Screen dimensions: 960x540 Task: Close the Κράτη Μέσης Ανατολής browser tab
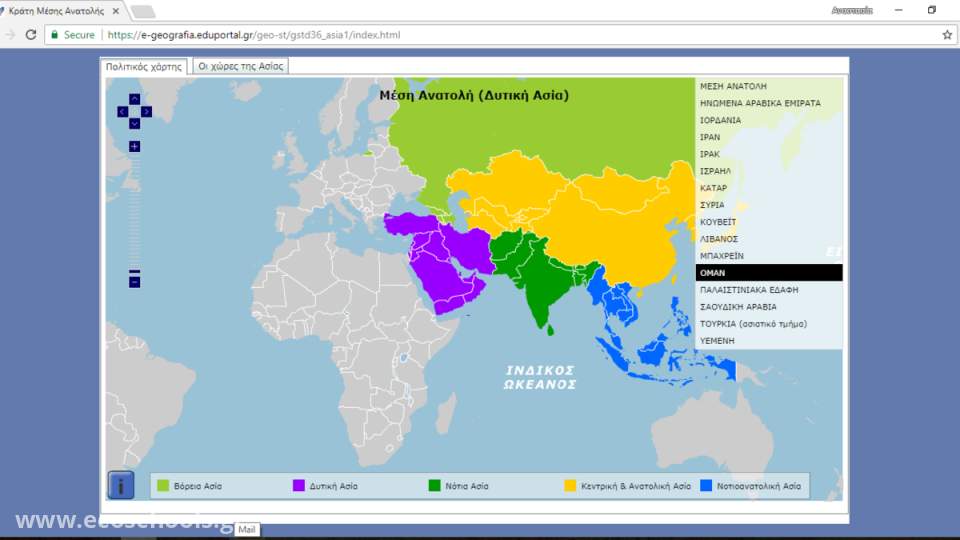[x=116, y=11]
